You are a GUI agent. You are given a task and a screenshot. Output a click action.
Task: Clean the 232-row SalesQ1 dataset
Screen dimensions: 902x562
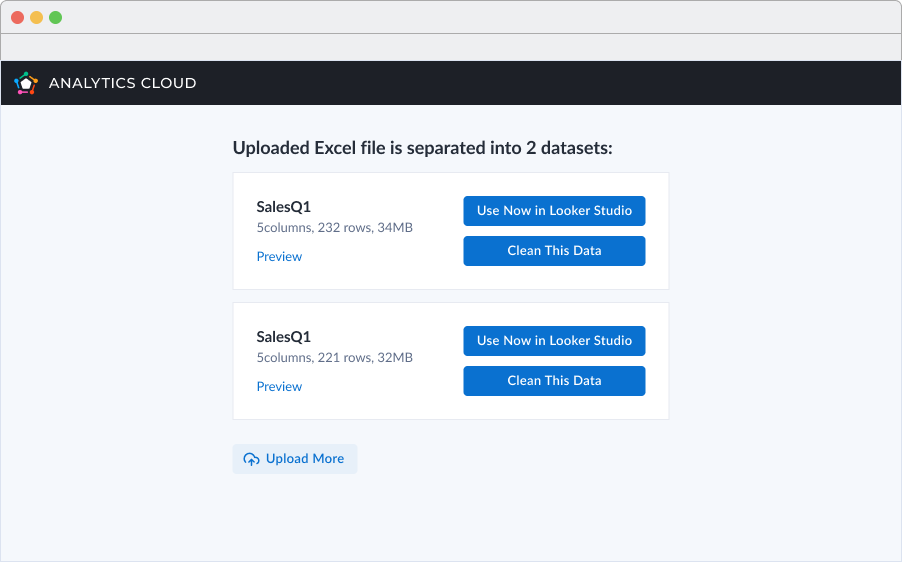554,251
